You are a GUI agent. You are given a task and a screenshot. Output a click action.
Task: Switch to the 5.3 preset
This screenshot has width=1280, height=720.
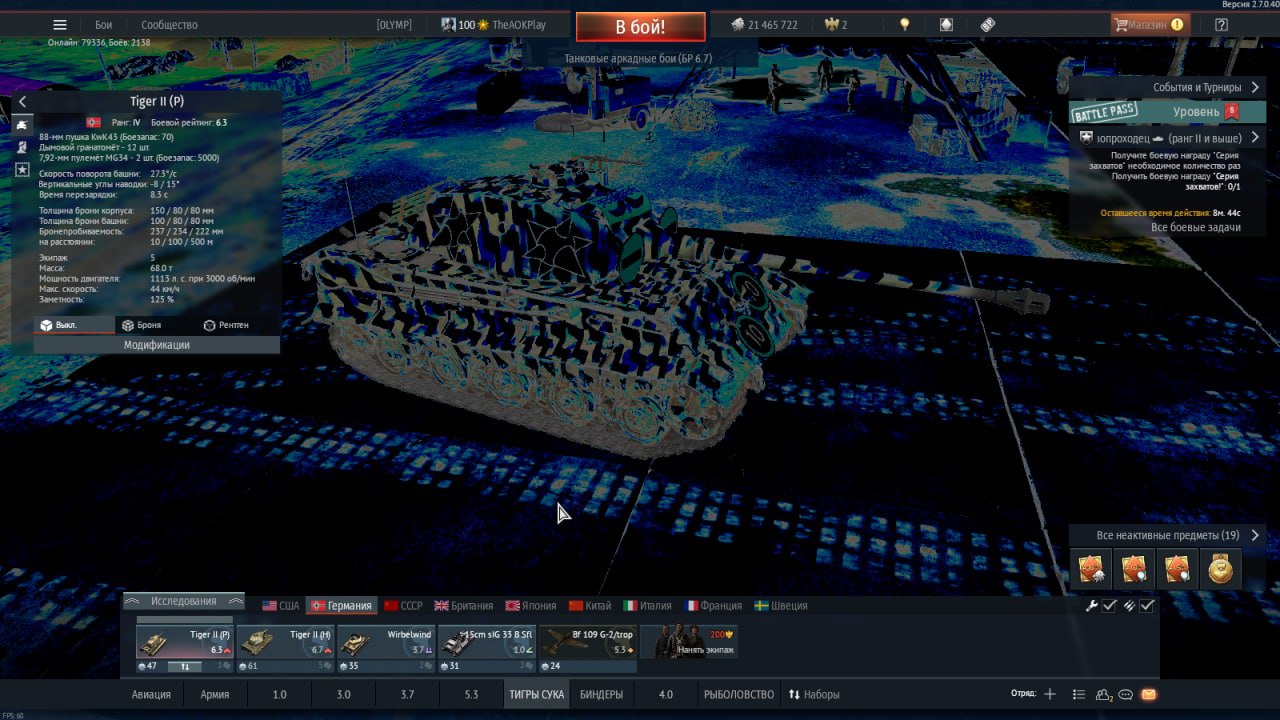[471, 694]
